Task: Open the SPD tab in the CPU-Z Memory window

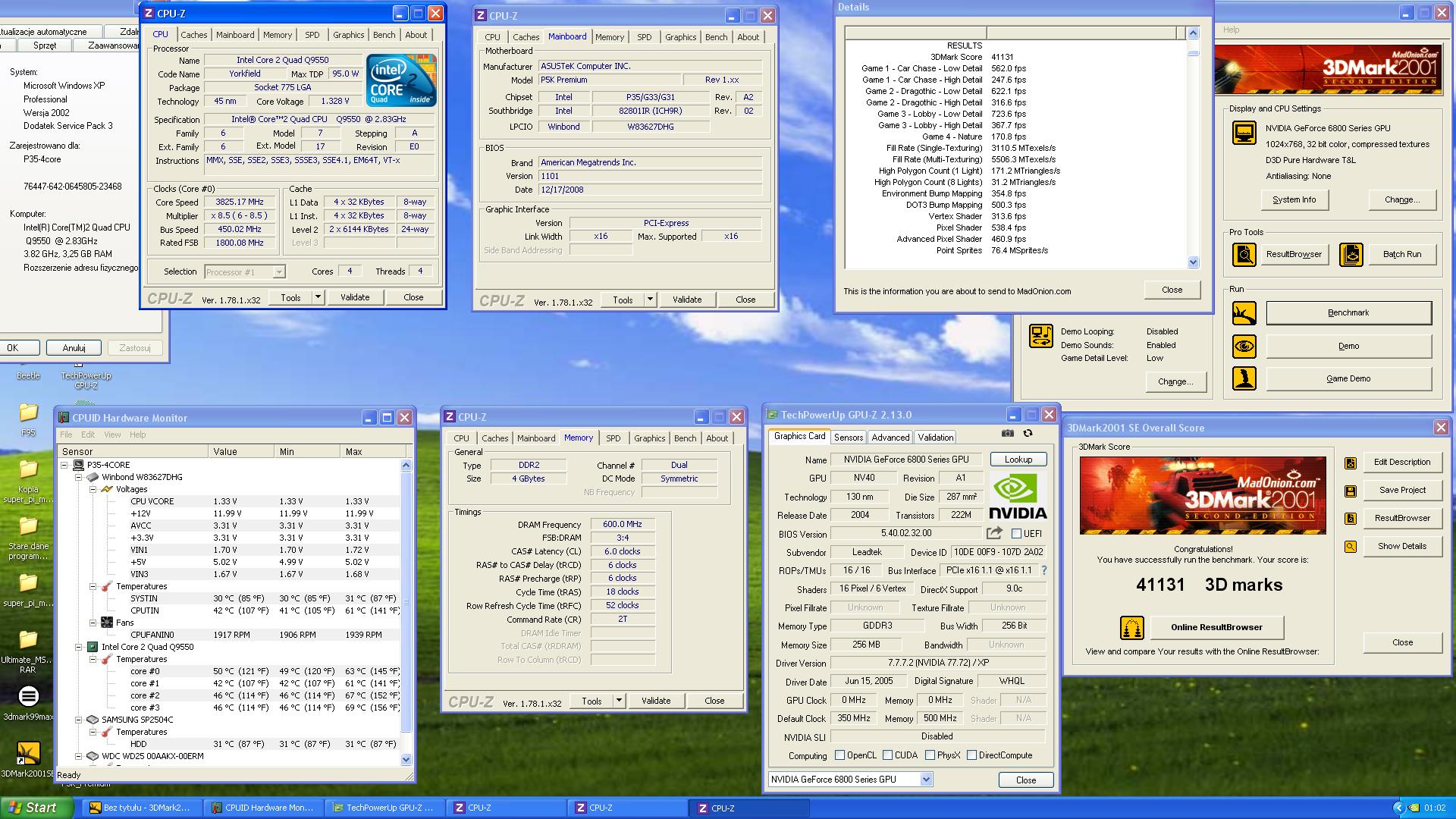Action: 613,438
